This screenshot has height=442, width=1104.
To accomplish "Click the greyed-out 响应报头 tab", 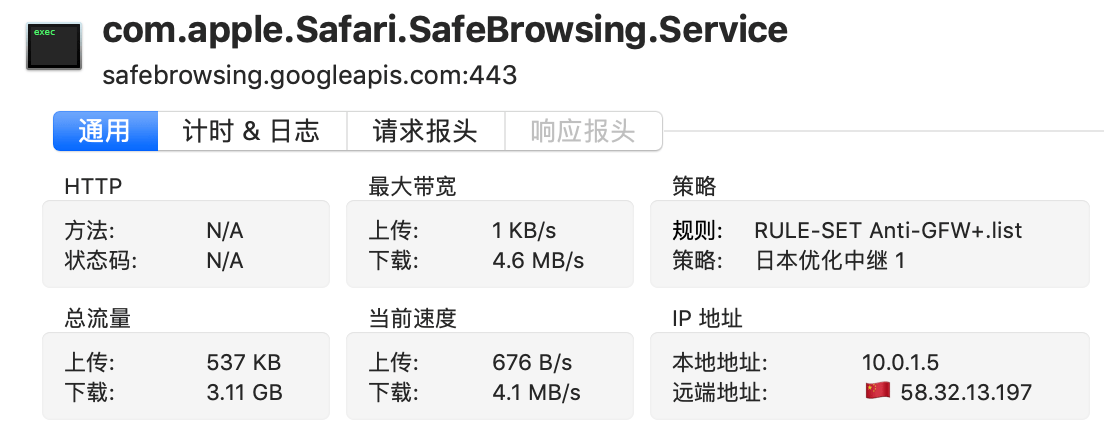I will coord(583,131).
